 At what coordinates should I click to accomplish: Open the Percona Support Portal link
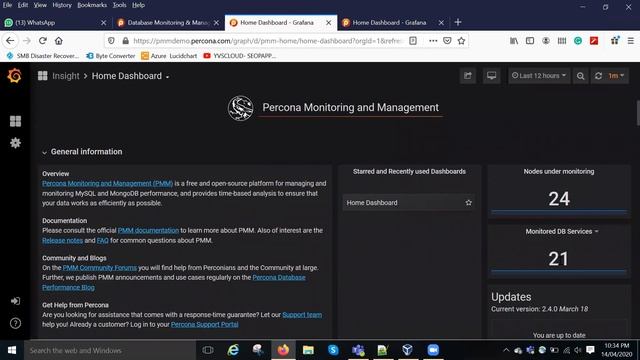(204, 324)
